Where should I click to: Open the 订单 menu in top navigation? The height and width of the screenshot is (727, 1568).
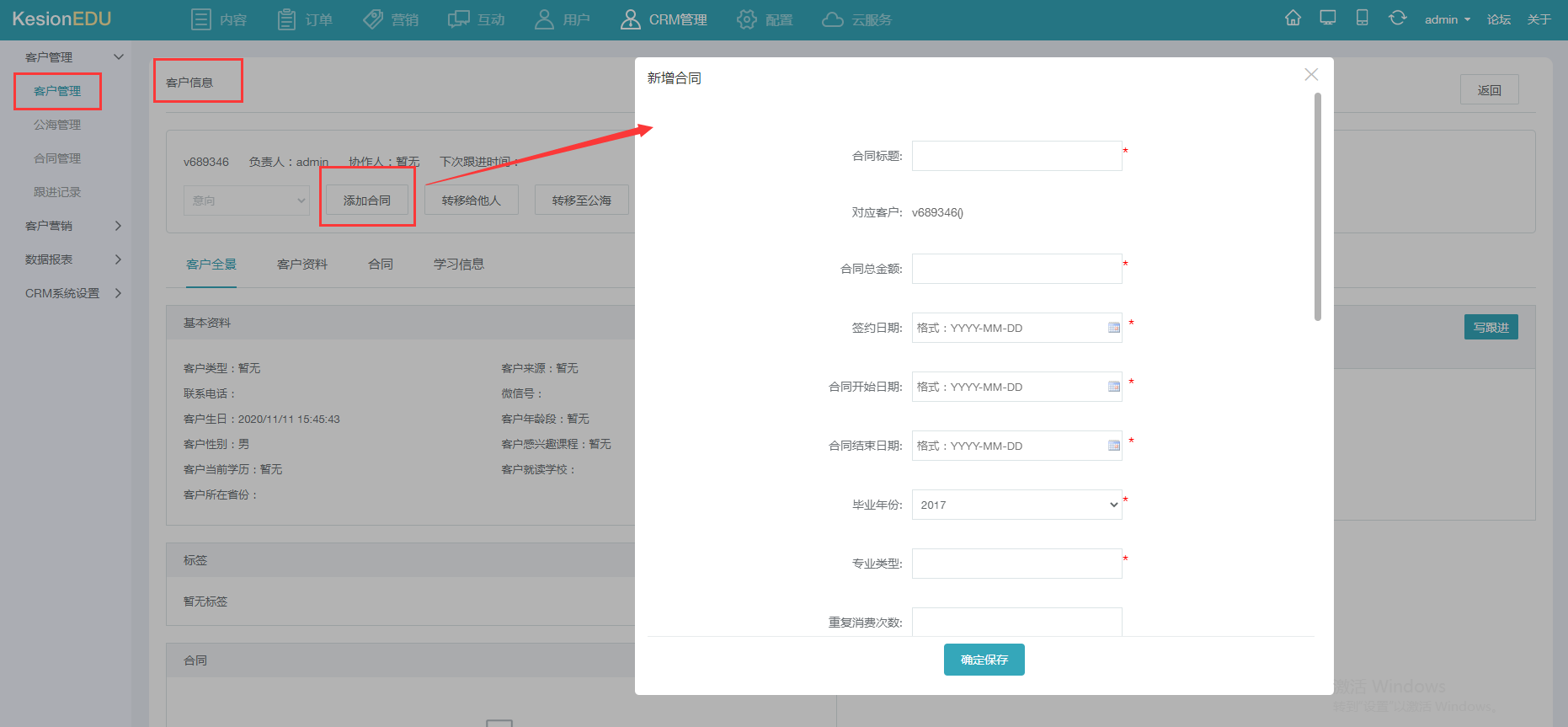305,19
